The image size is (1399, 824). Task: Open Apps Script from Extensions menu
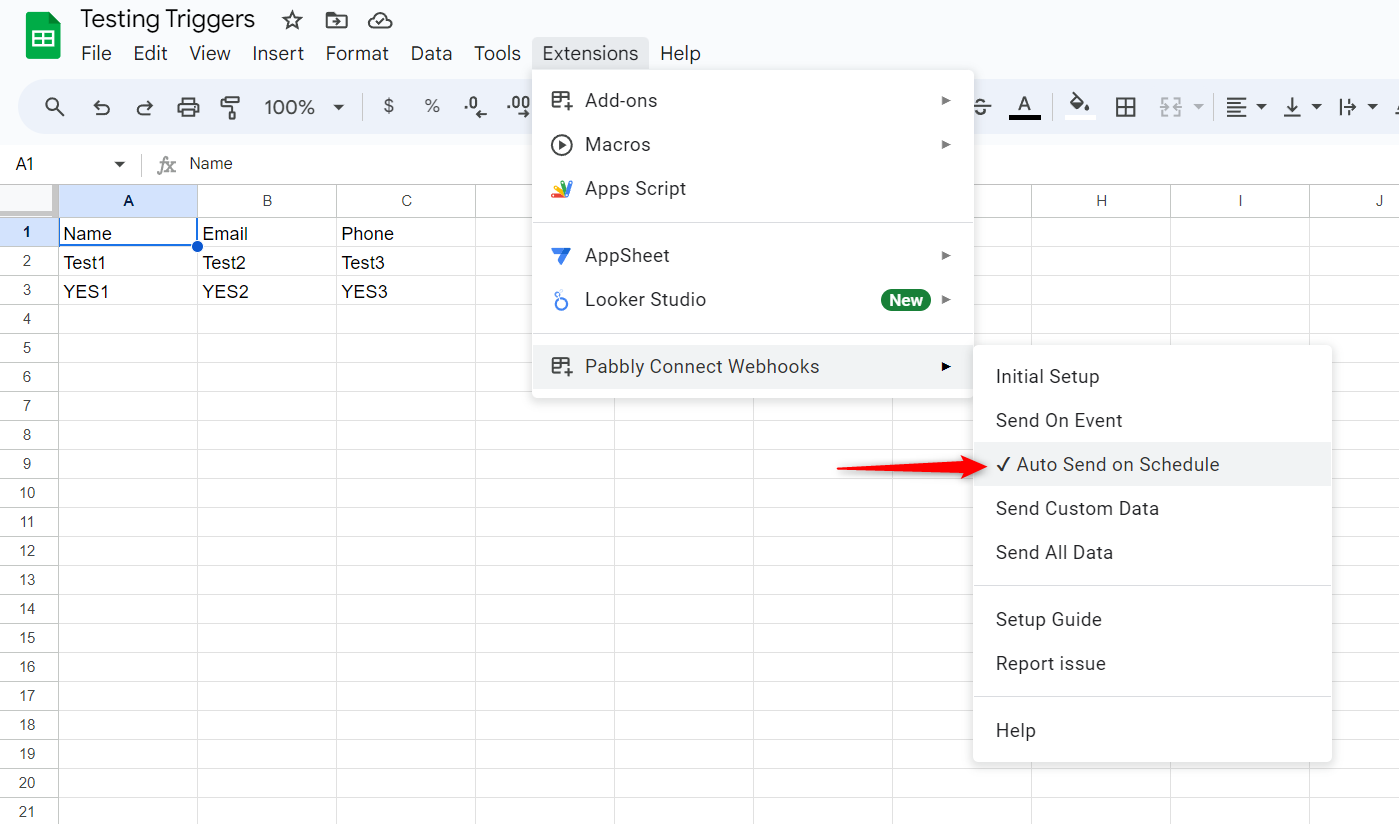tap(753, 189)
